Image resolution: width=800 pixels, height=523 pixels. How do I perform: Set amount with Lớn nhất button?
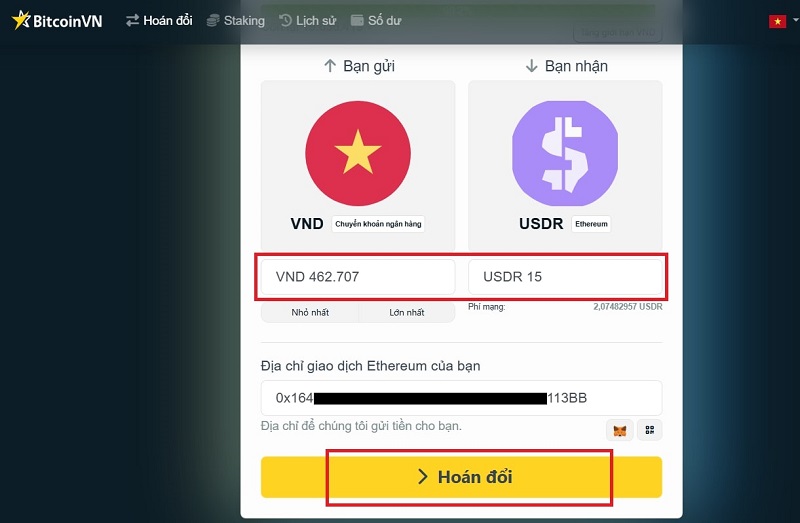[407, 312]
